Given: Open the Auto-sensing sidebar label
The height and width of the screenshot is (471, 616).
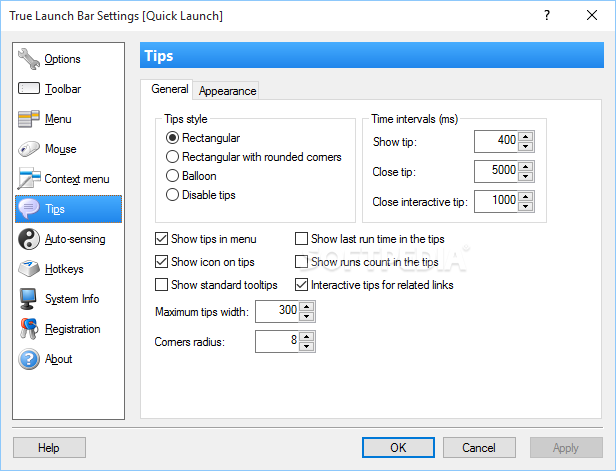Looking at the screenshot, I should [x=75, y=239].
